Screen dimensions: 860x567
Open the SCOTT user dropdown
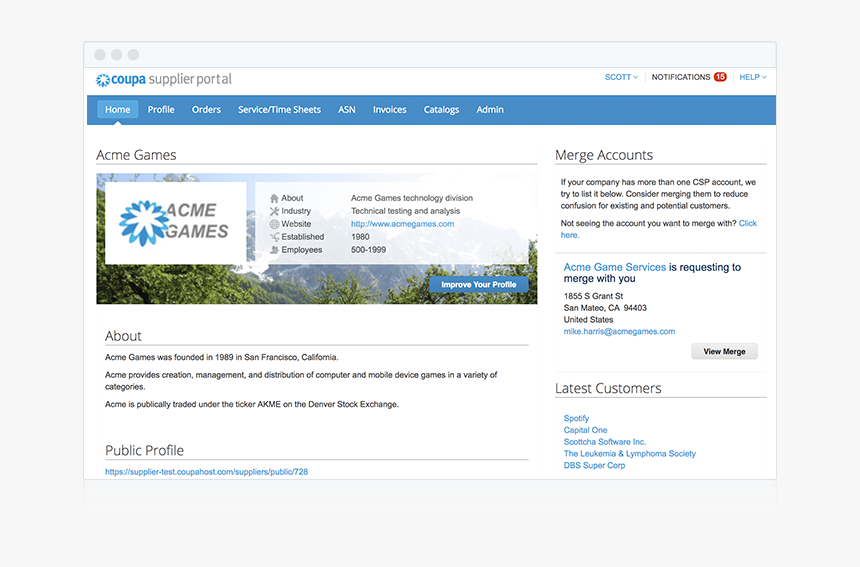coord(621,77)
